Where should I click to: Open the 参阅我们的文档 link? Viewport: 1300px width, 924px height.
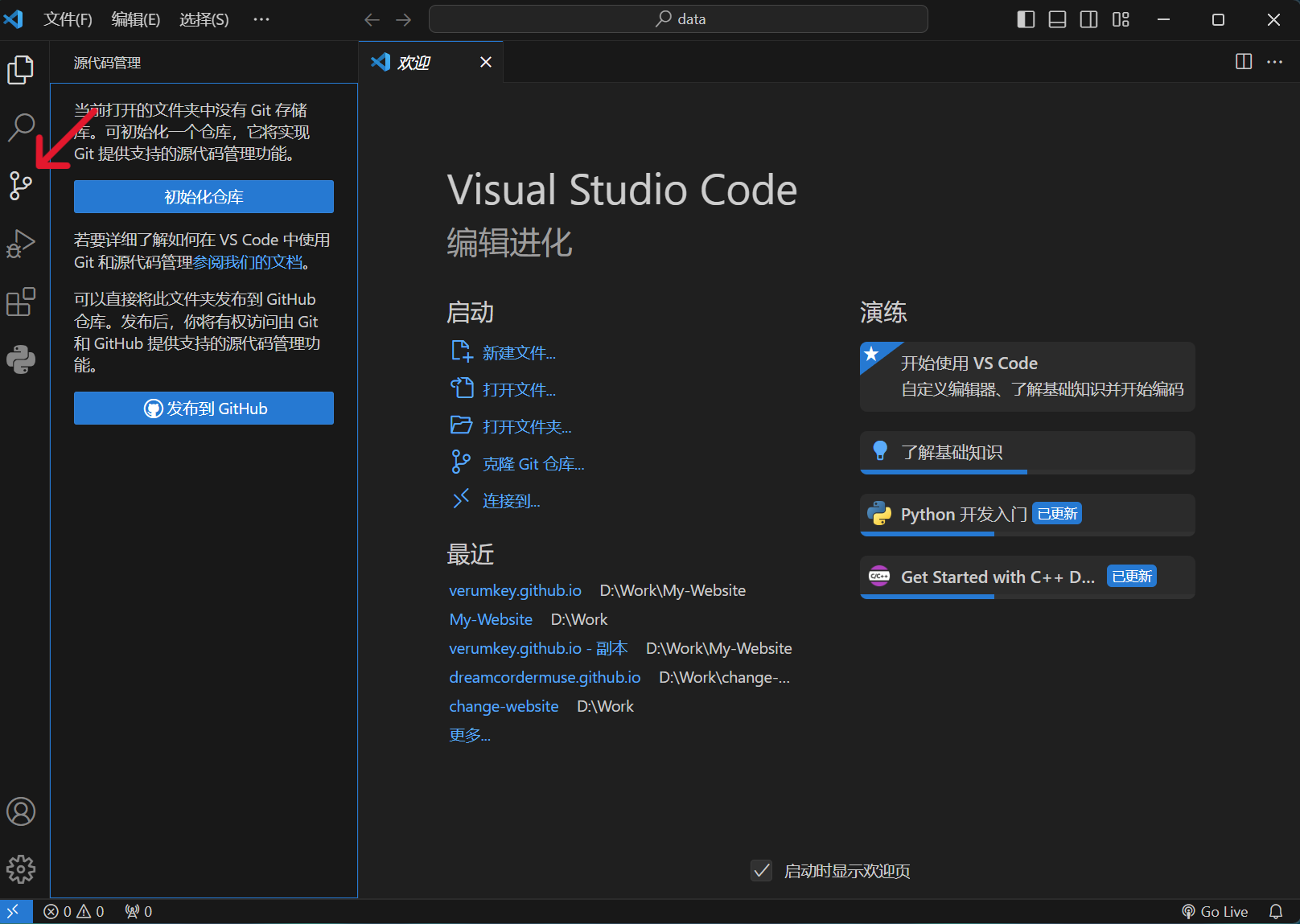248,262
